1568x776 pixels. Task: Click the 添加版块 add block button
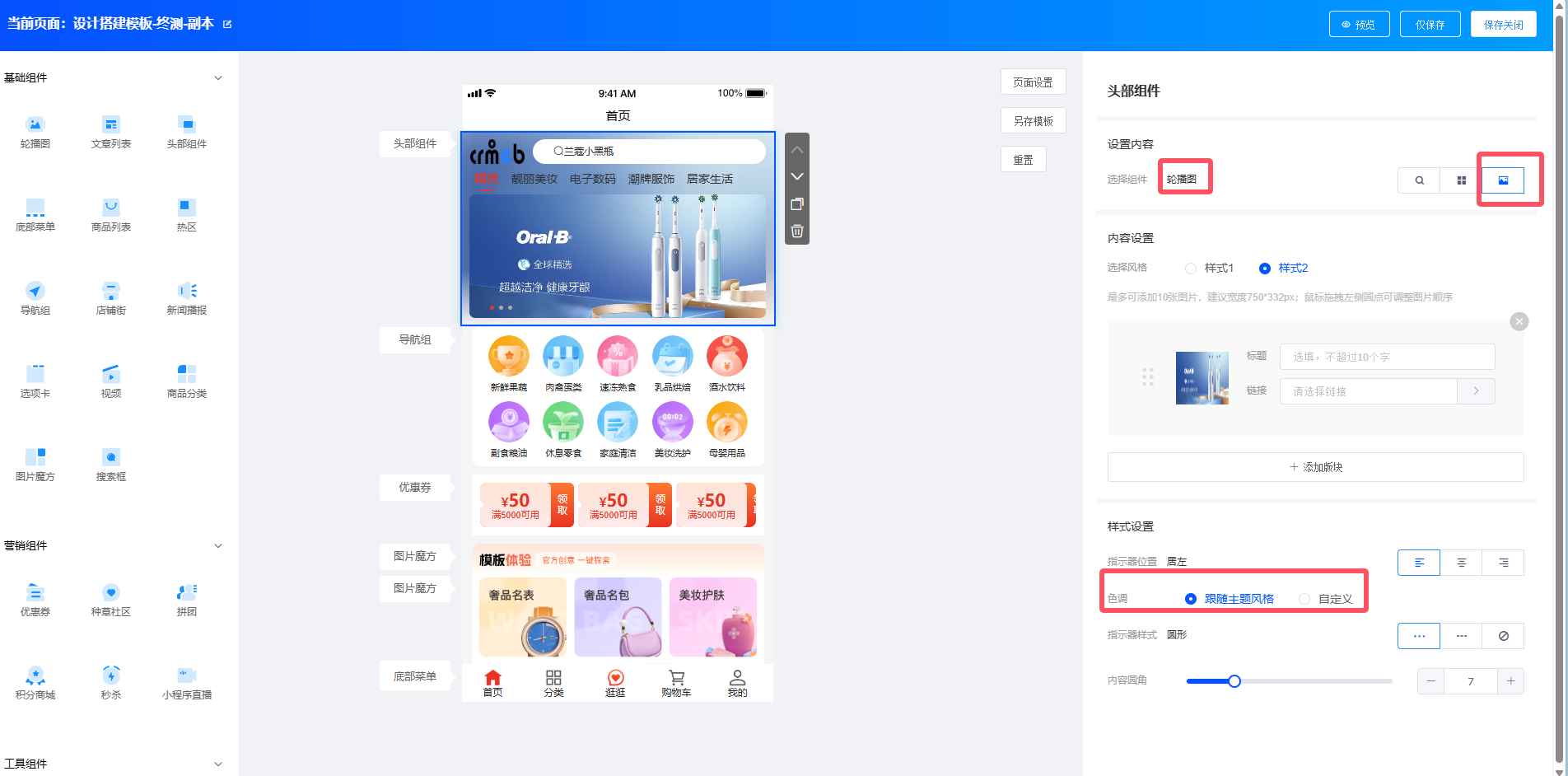pyautogui.click(x=1315, y=467)
